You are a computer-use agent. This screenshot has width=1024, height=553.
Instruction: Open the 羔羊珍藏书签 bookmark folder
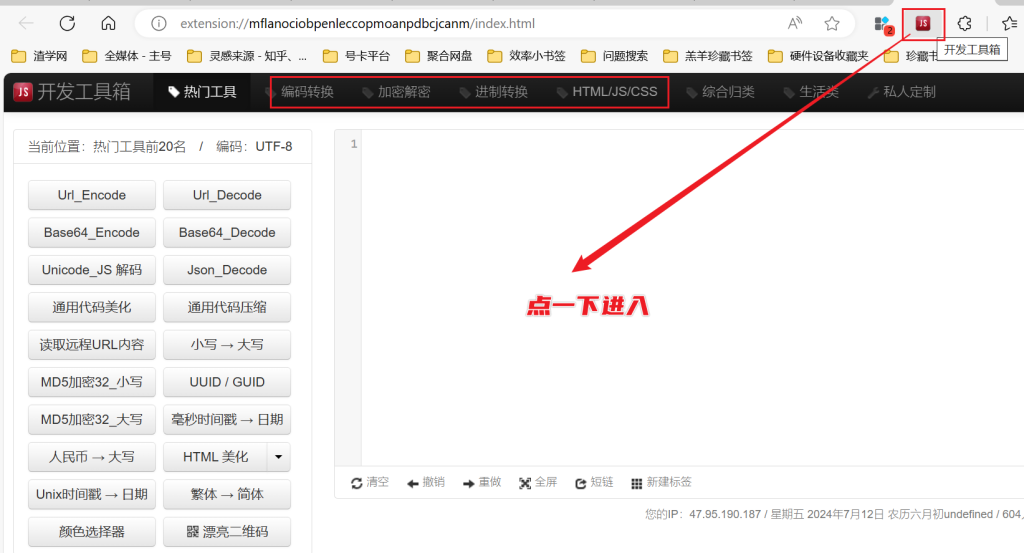708,56
